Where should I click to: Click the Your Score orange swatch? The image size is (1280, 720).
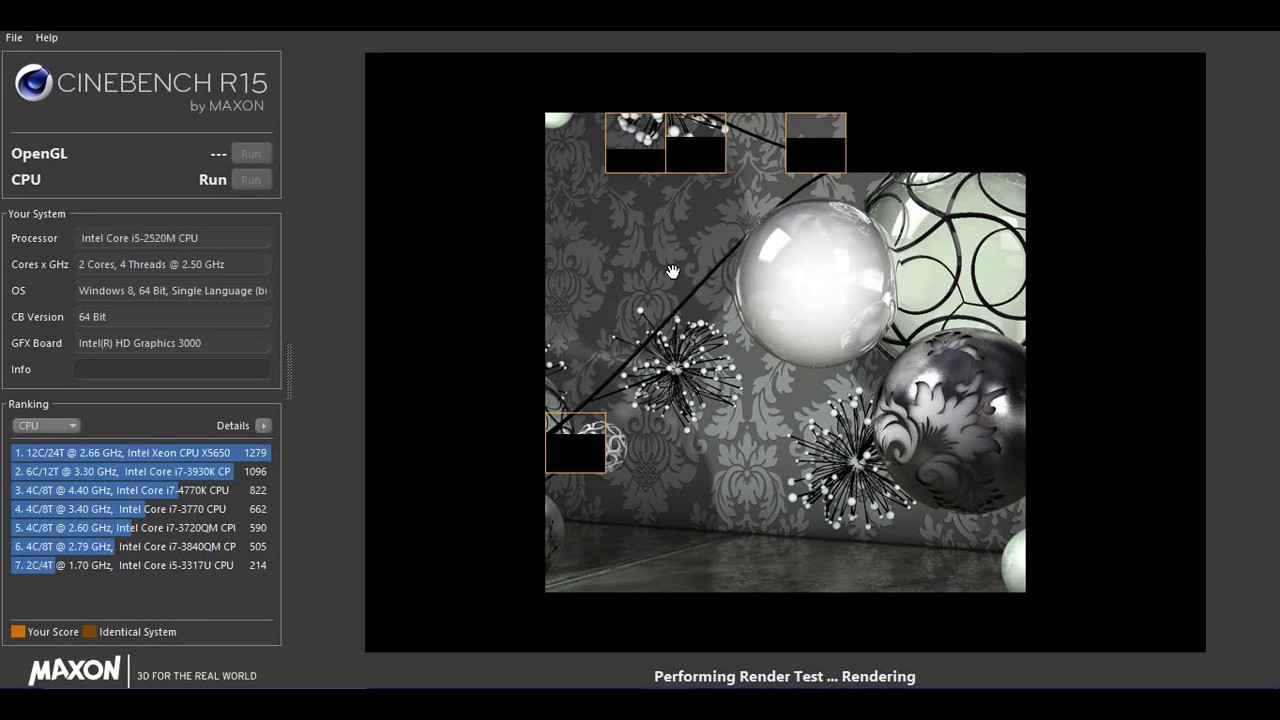coord(18,632)
